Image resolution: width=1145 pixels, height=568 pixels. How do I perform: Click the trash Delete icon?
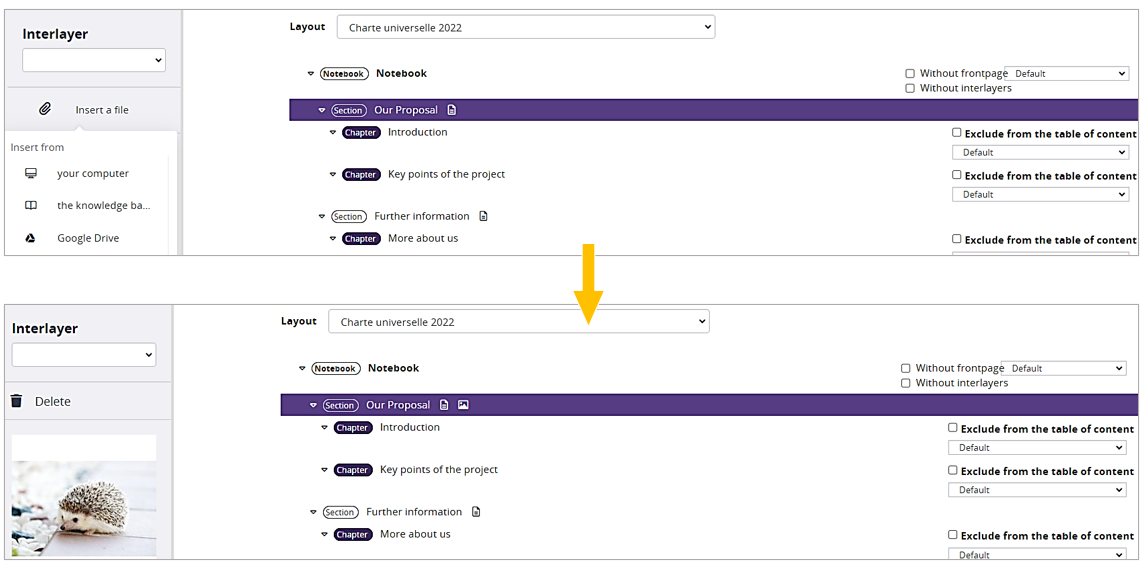coord(17,401)
